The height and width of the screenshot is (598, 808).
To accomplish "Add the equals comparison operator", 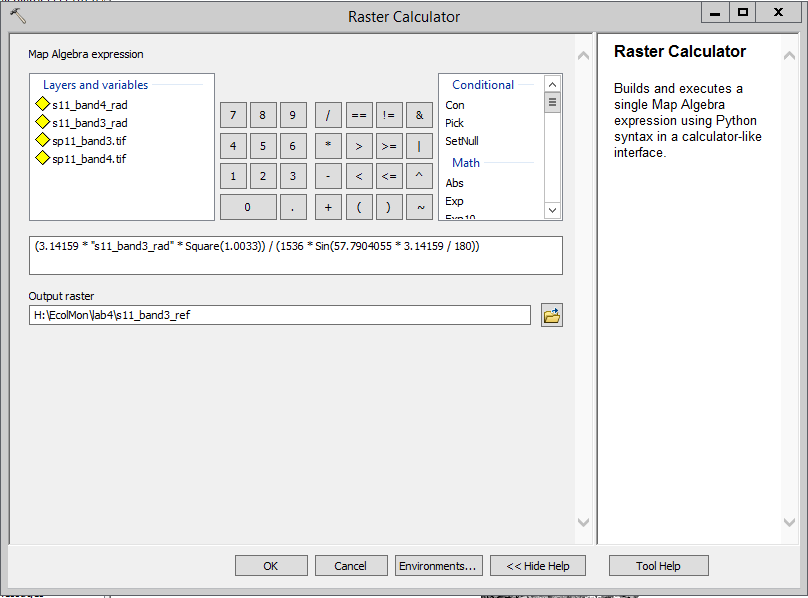I will point(359,115).
